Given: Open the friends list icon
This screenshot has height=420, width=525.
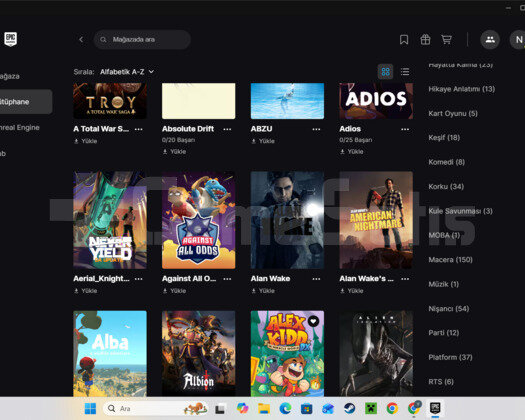Looking at the screenshot, I should [490, 40].
